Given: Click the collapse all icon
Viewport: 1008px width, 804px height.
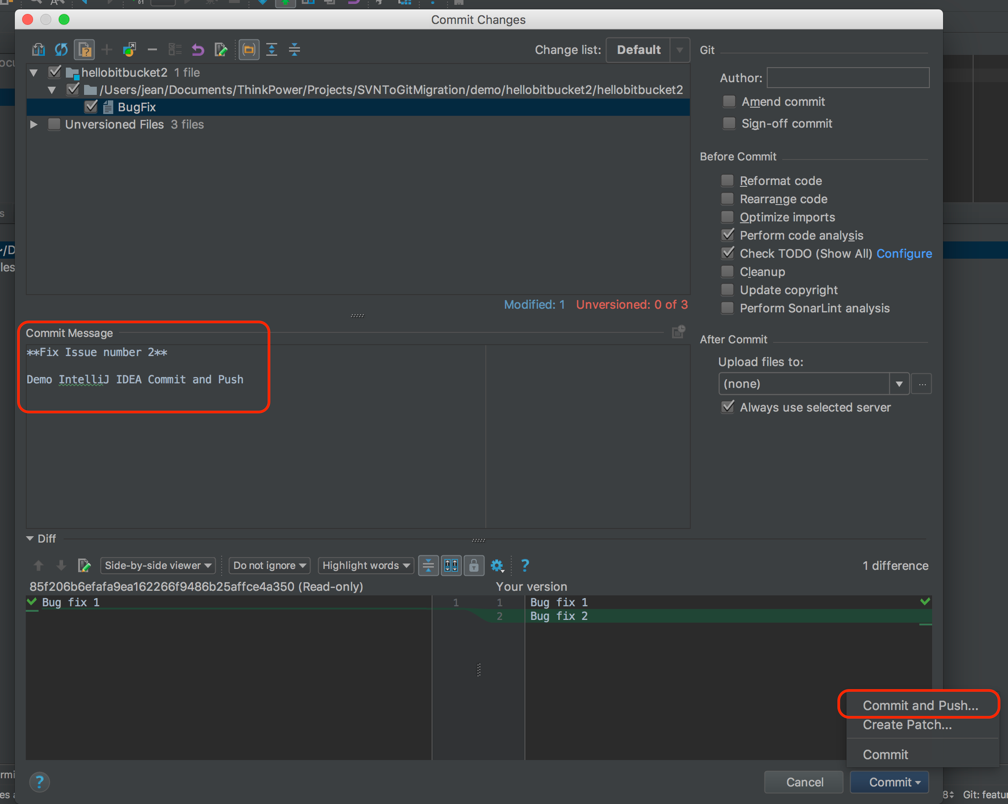Looking at the screenshot, I should (x=294, y=49).
